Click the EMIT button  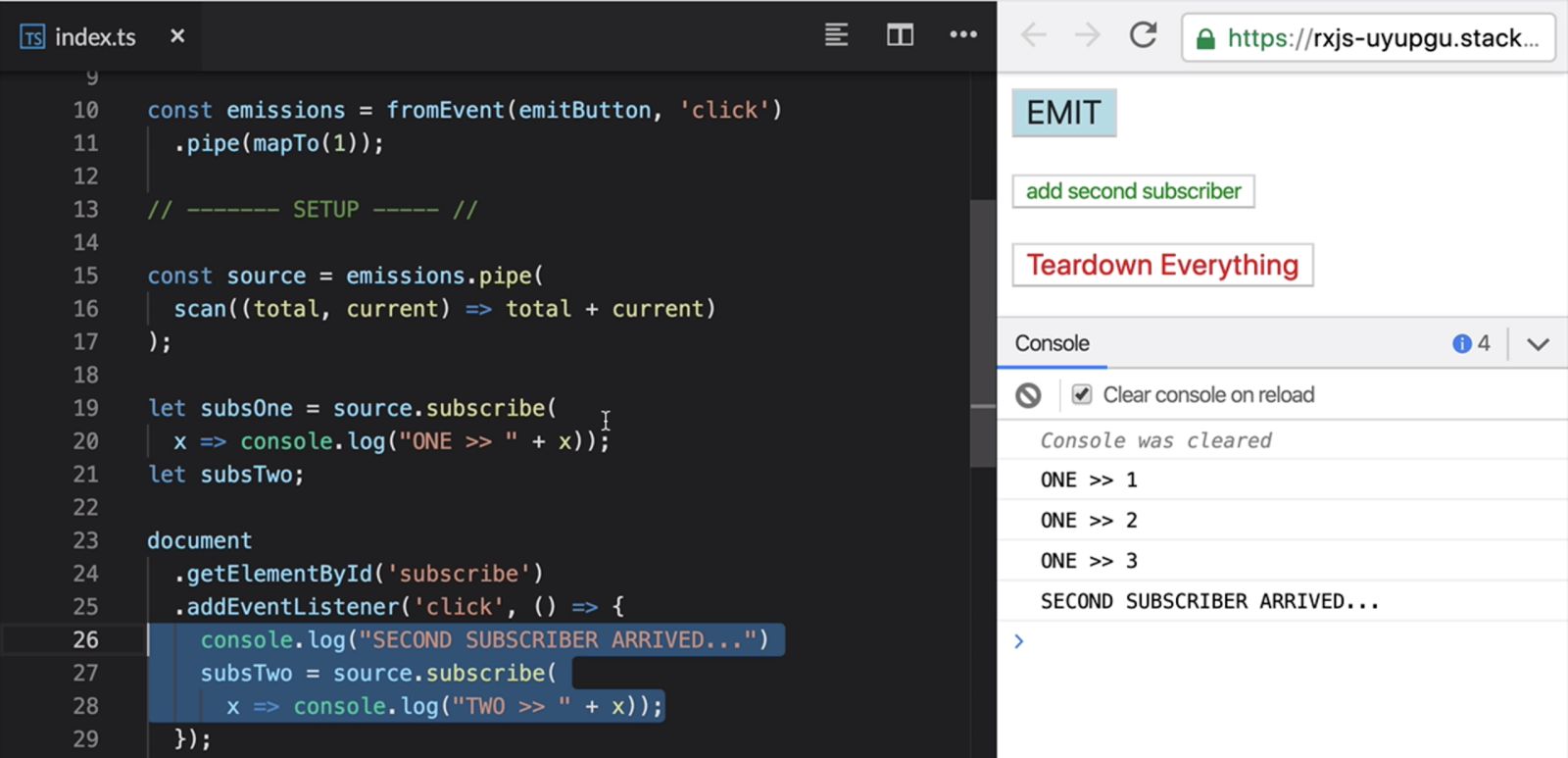coord(1063,113)
